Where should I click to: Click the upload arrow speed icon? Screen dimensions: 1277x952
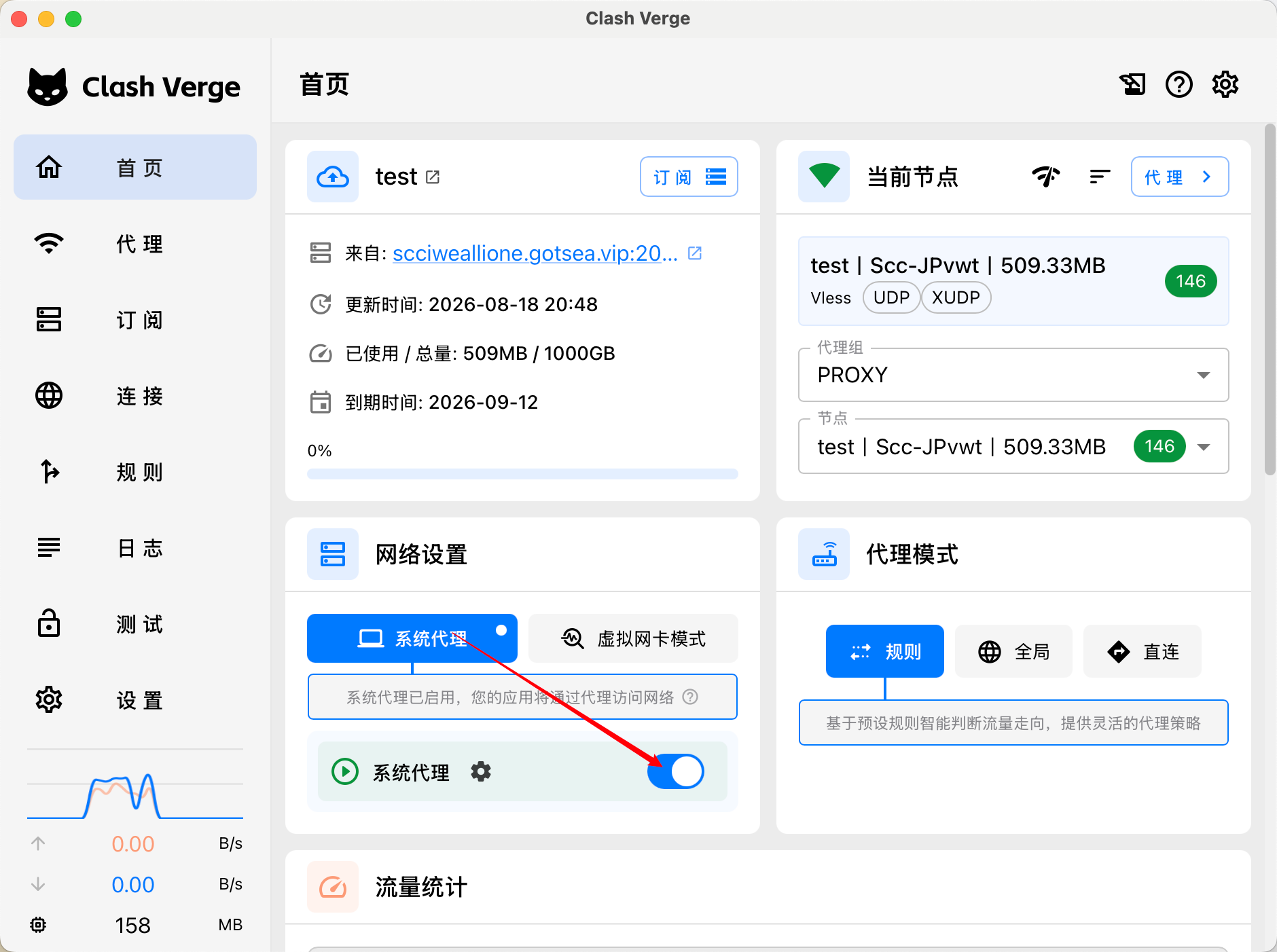click(x=38, y=843)
